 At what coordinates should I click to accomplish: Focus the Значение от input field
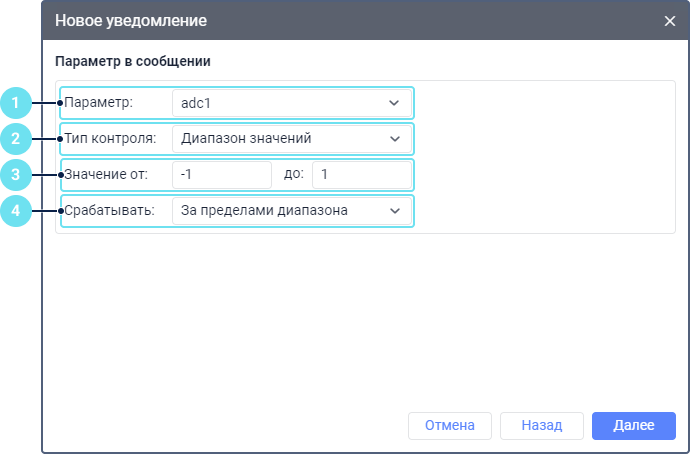tap(221, 175)
